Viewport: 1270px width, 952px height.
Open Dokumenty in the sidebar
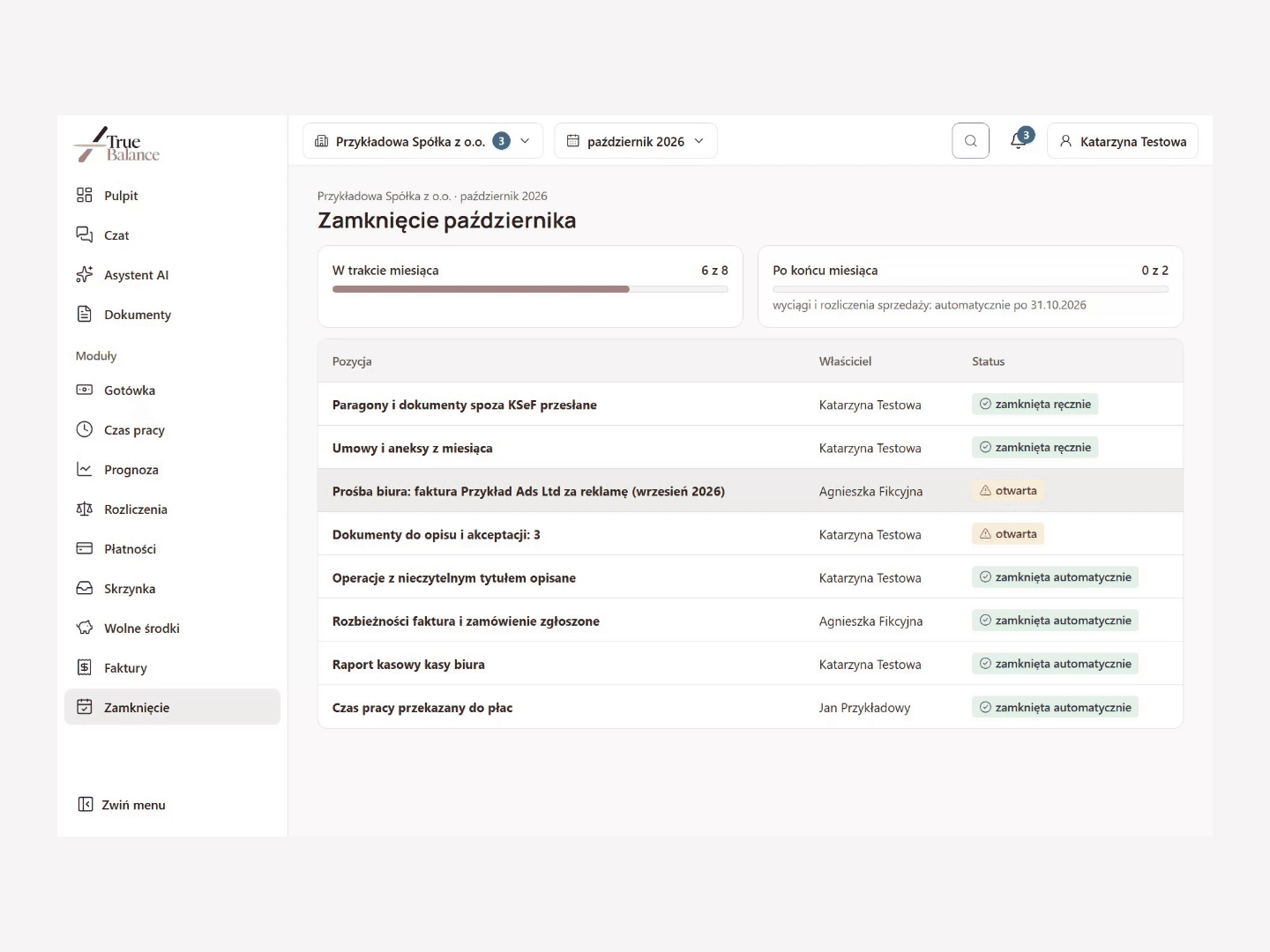(138, 315)
